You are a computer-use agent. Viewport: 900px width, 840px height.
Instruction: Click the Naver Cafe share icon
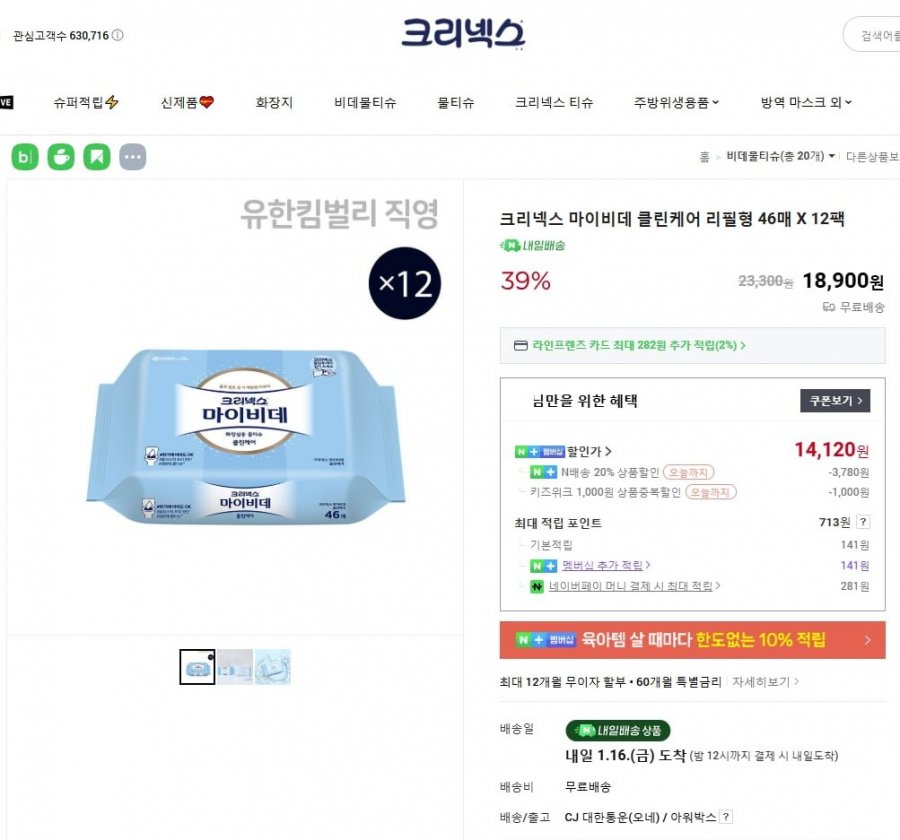click(x=61, y=157)
